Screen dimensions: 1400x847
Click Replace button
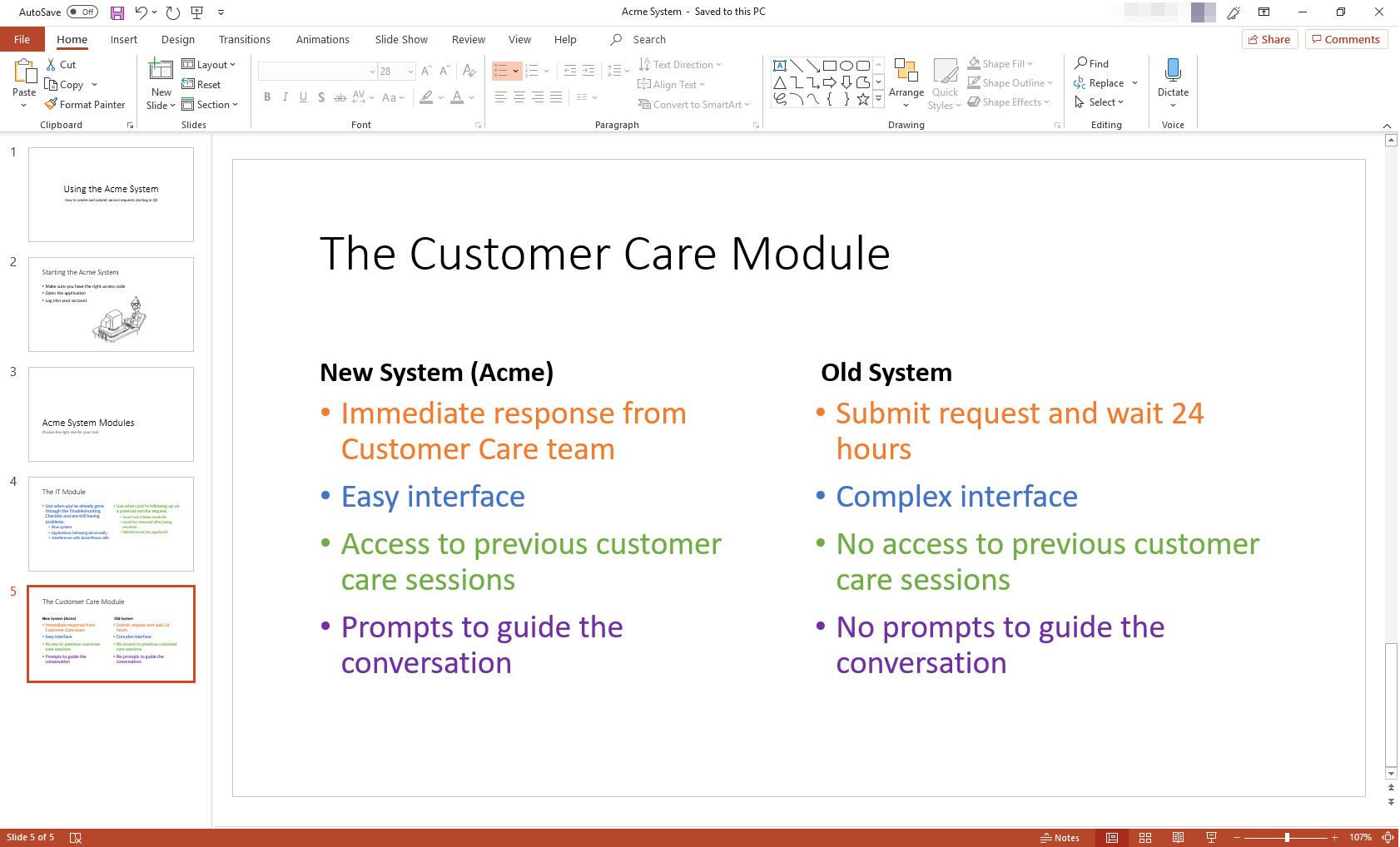pyautogui.click(x=1099, y=82)
